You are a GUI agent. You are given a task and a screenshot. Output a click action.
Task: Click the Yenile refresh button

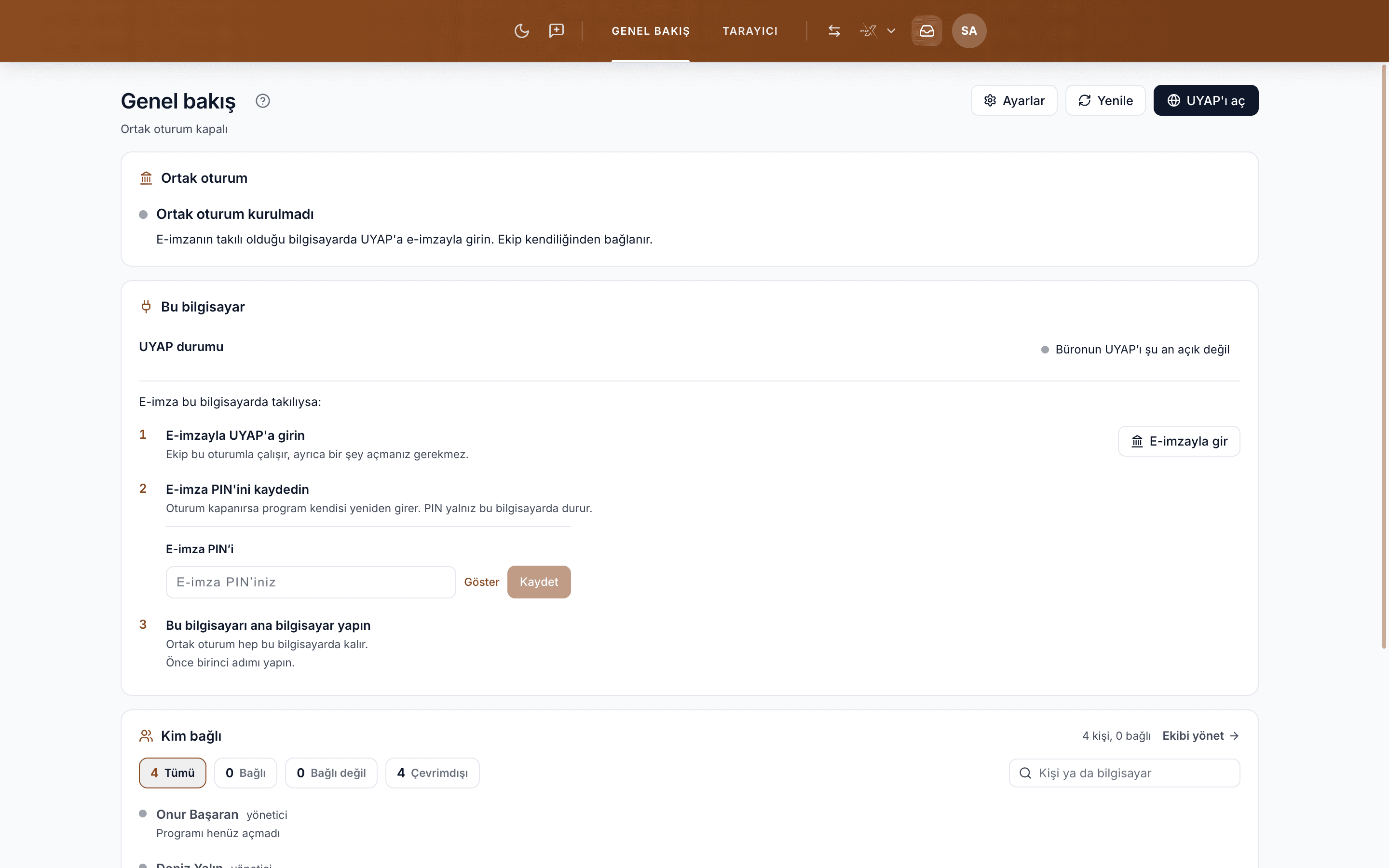[x=1105, y=100]
